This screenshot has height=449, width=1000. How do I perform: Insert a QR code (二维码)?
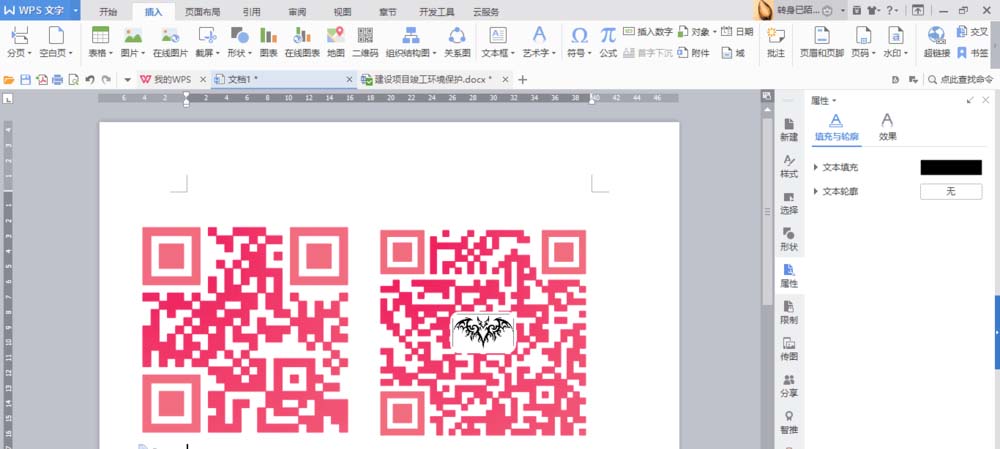[365, 42]
